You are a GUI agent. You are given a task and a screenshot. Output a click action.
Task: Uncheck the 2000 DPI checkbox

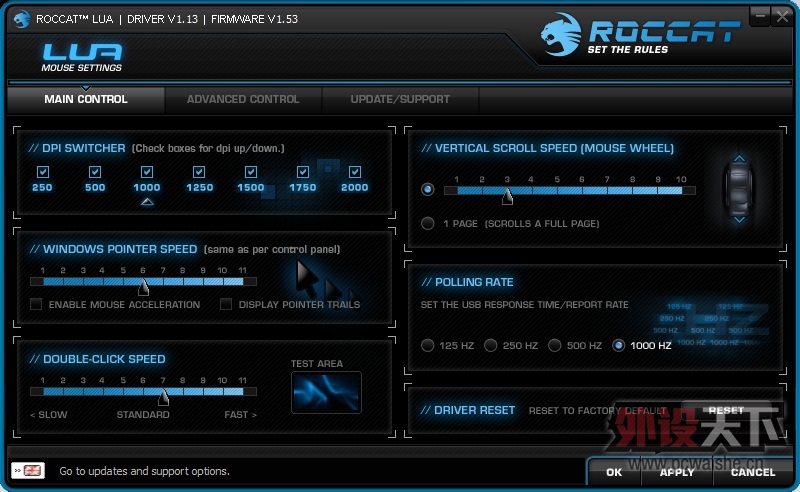[355, 172]
